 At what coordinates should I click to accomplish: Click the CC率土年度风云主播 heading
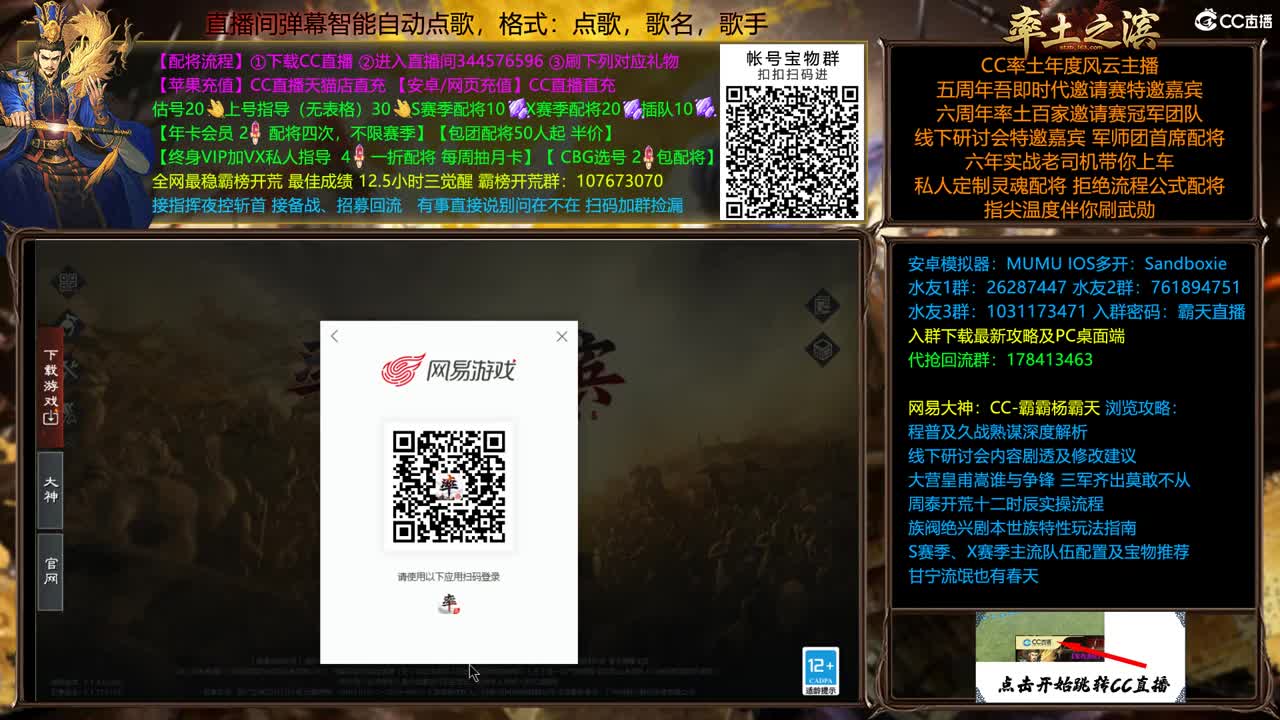(x=1069, y=66)
